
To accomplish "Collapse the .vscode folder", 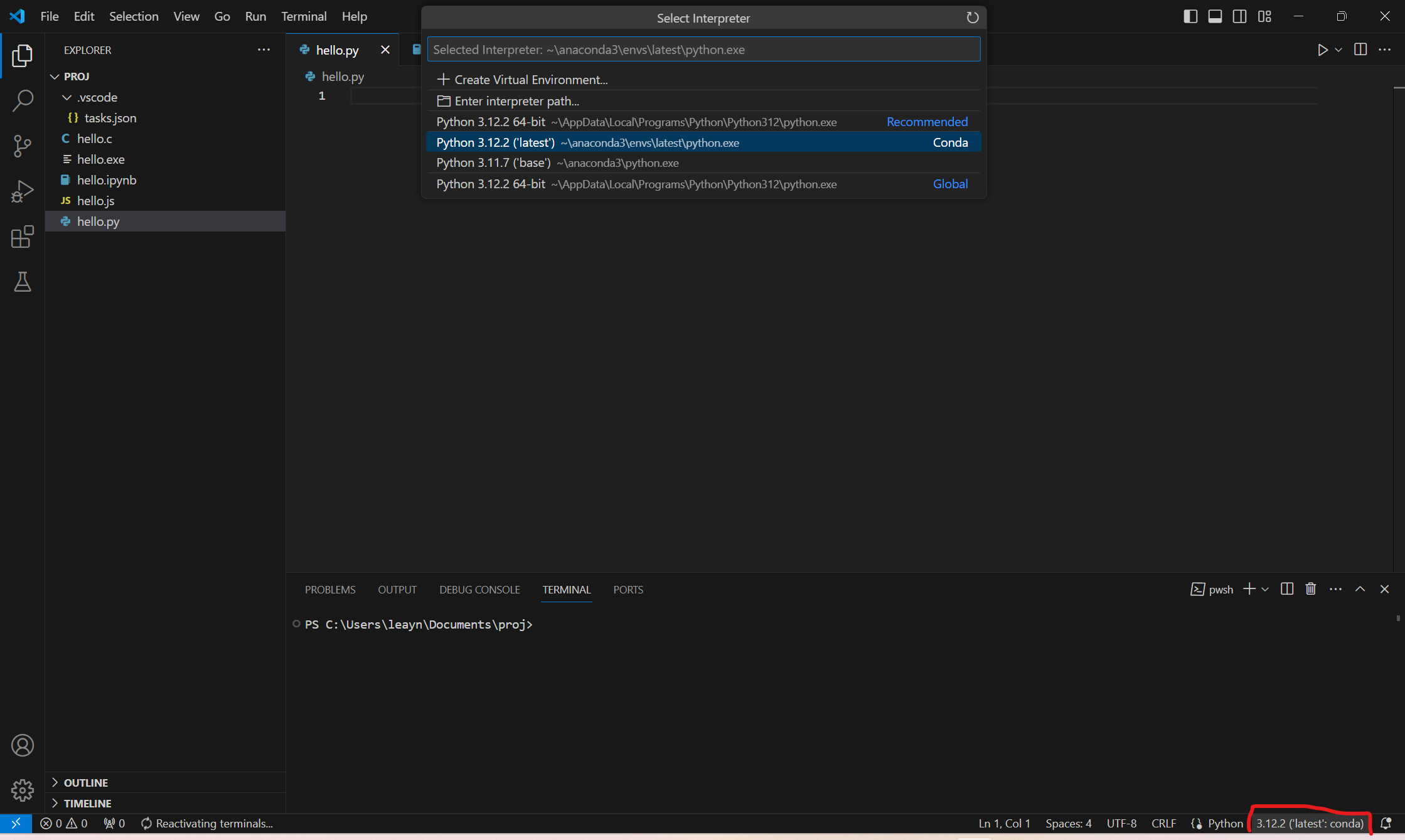I will [67, 97].
